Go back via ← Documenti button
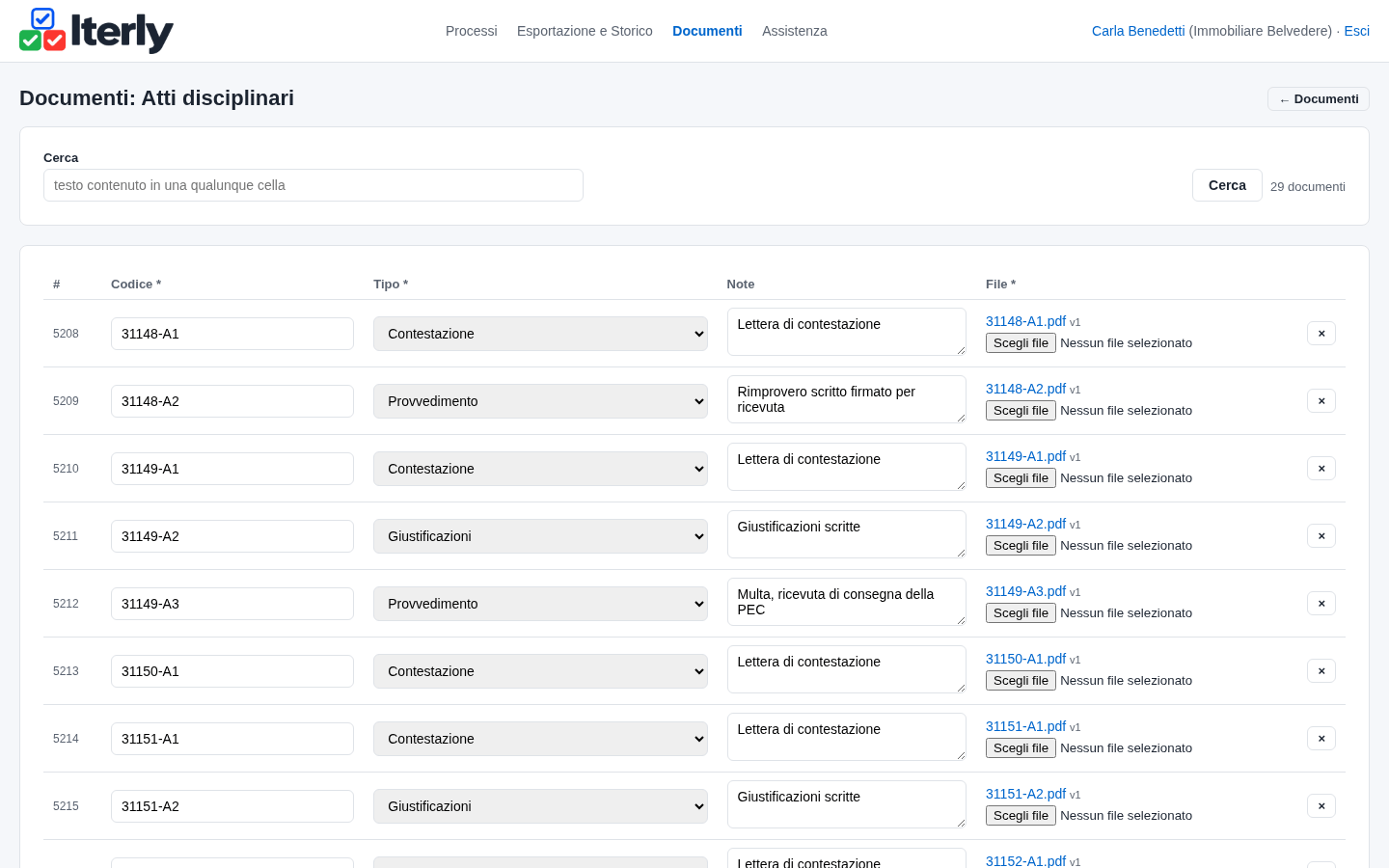The height and width of the screenshot is (868, 1389). point(1319,99)
